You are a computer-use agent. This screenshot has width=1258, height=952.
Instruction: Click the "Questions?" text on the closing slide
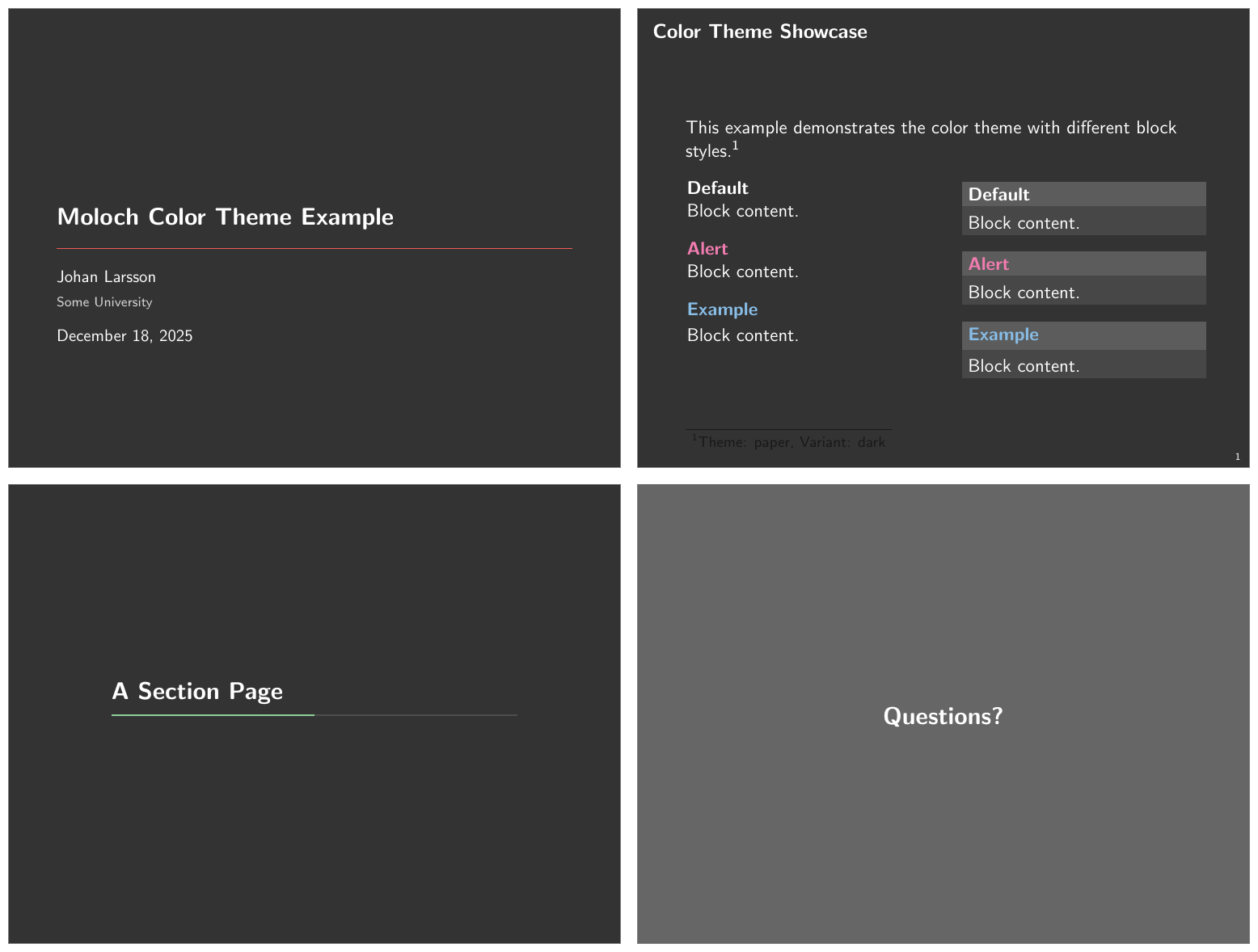943,716
